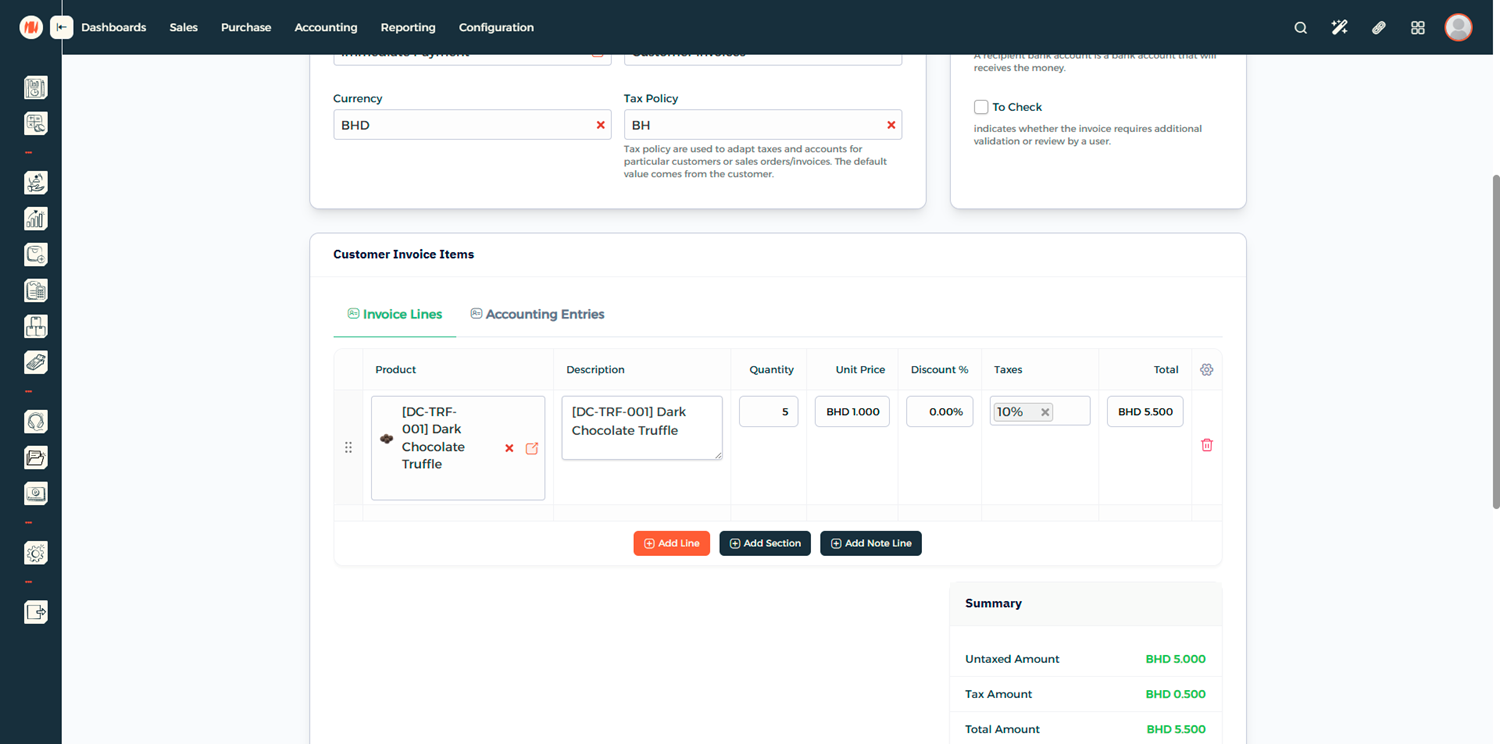Enable the To Check checkbox
The width and height of the screenshot is (1500, 744).
pyautogui.click(x=981, y=107)
